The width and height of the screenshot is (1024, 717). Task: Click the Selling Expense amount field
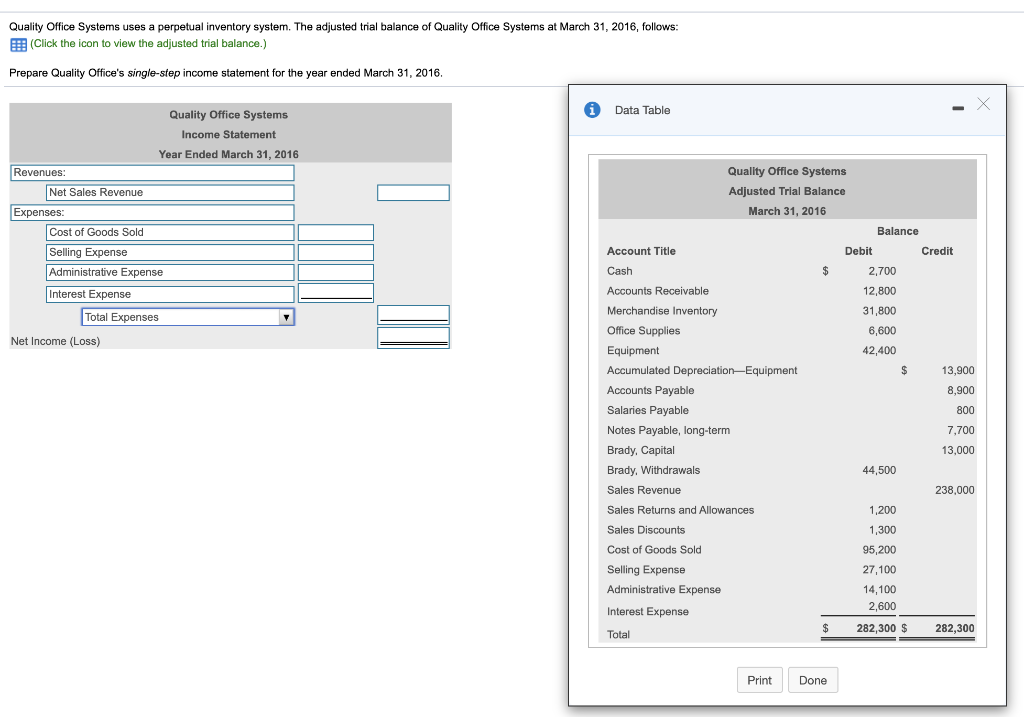tap(336, 252)
